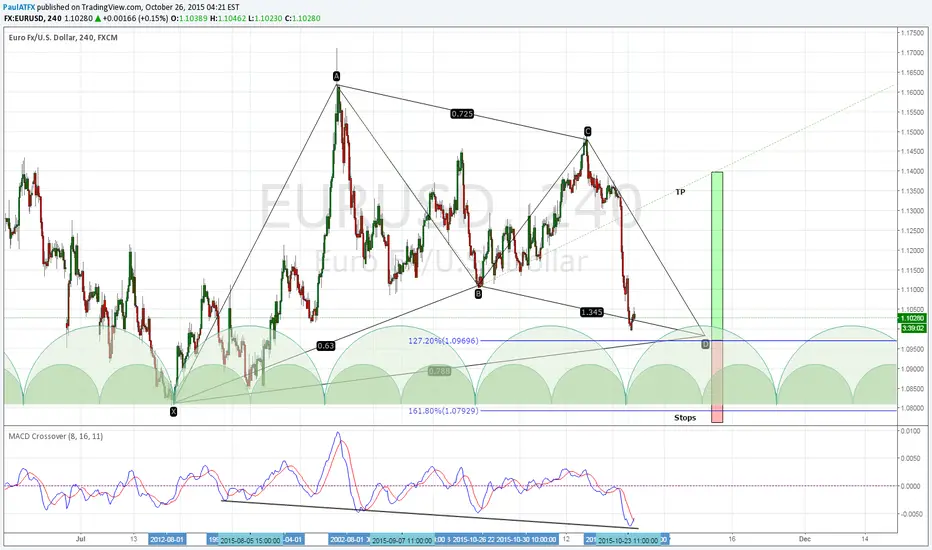Click the 0.0100 MACD scale label
Viewport: 932px width, 550px height.
(x=912, y=430)
